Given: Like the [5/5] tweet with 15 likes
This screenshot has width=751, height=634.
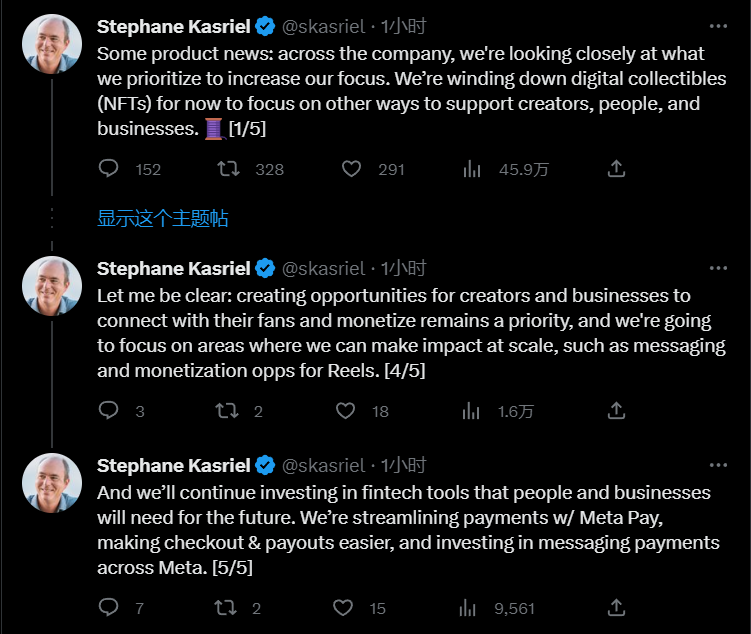Looking at the screenshot, I should 345,607.
